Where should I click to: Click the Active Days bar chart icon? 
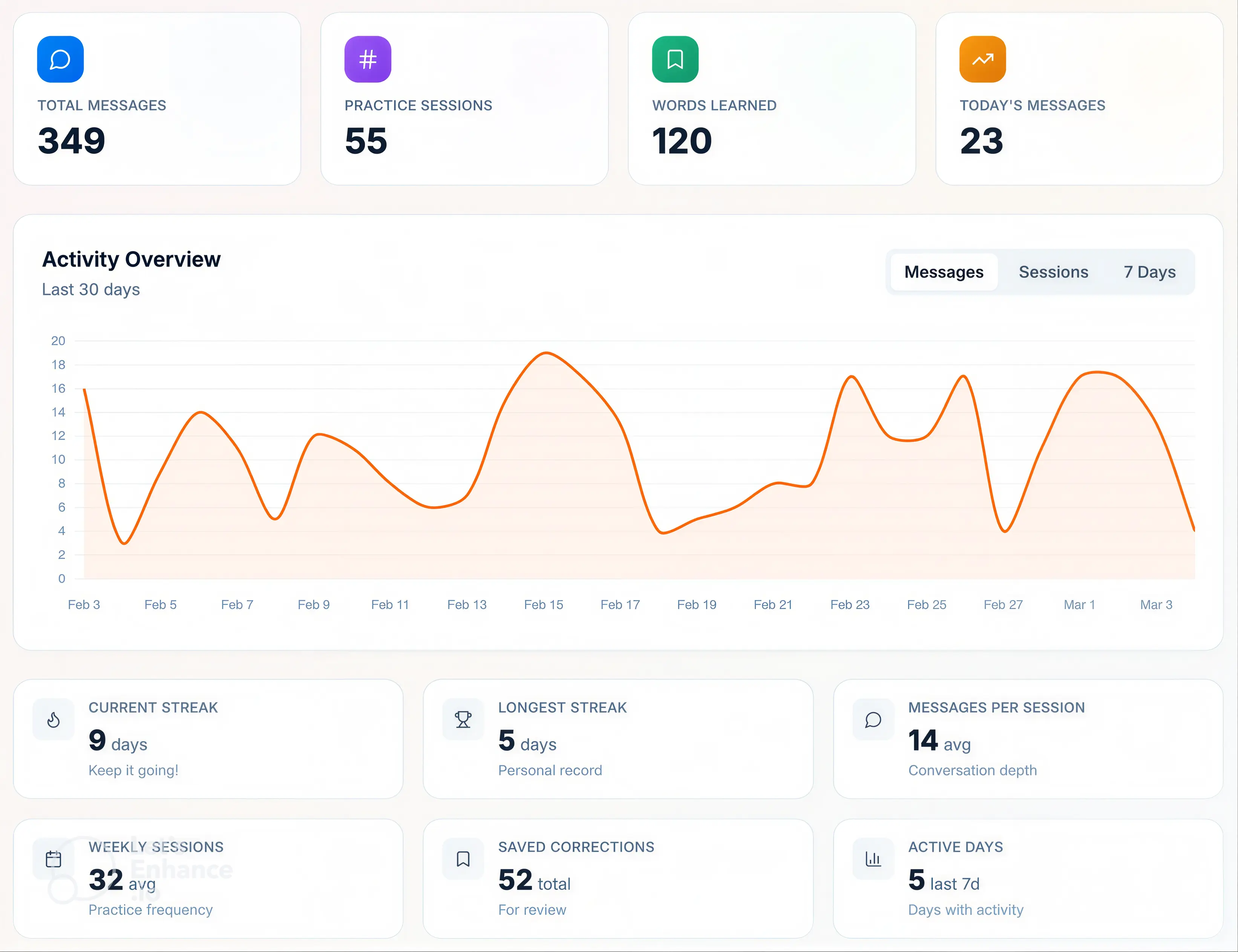tap(873, 859)
